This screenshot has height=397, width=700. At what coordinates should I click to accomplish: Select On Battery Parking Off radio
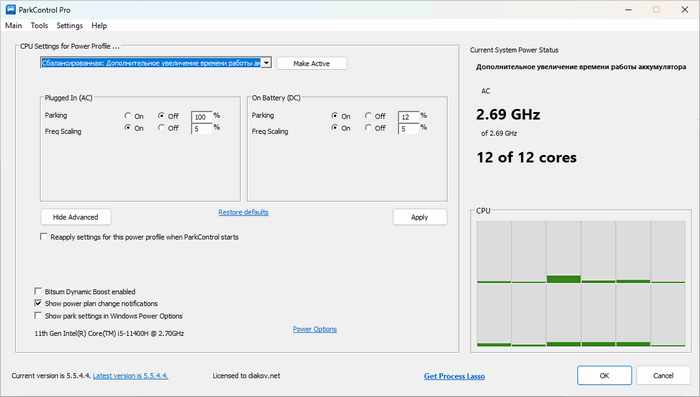click(368, 116)
